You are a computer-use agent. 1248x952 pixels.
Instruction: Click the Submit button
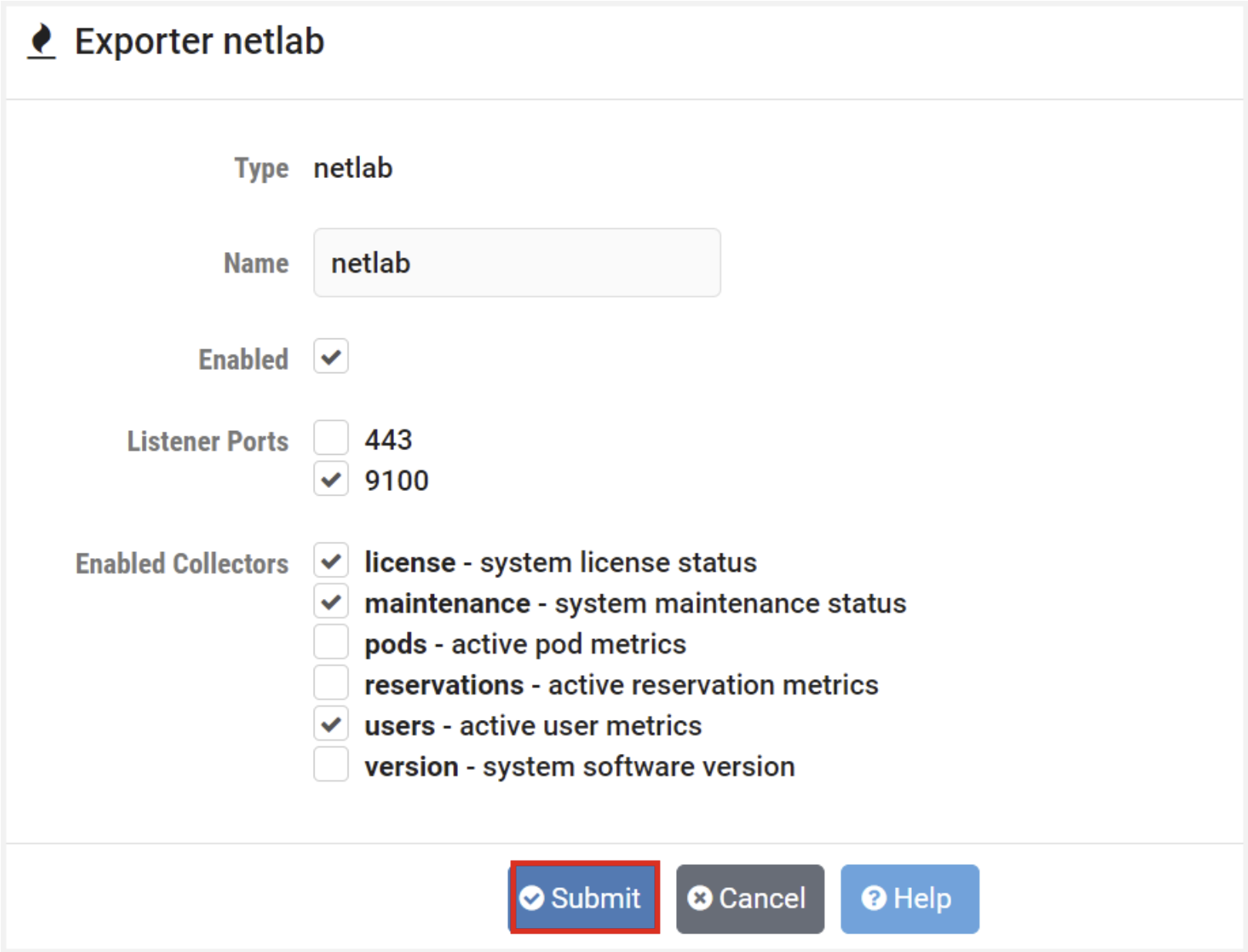pos(584,899)
